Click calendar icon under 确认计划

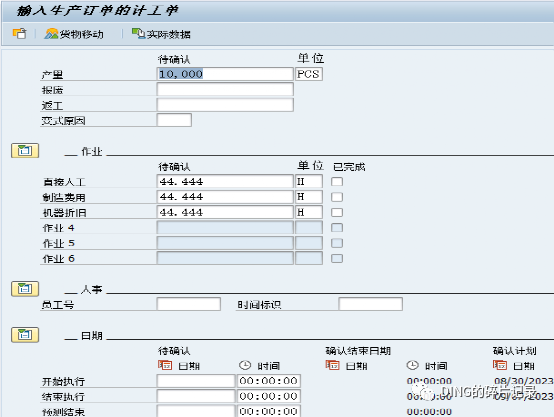pyautogui.click(x=500, y=365)
